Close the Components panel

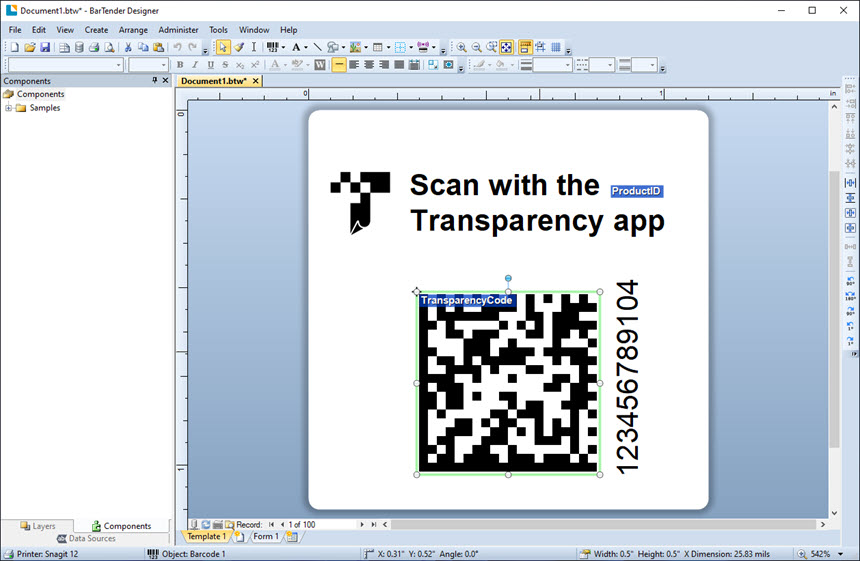(165, 81)
